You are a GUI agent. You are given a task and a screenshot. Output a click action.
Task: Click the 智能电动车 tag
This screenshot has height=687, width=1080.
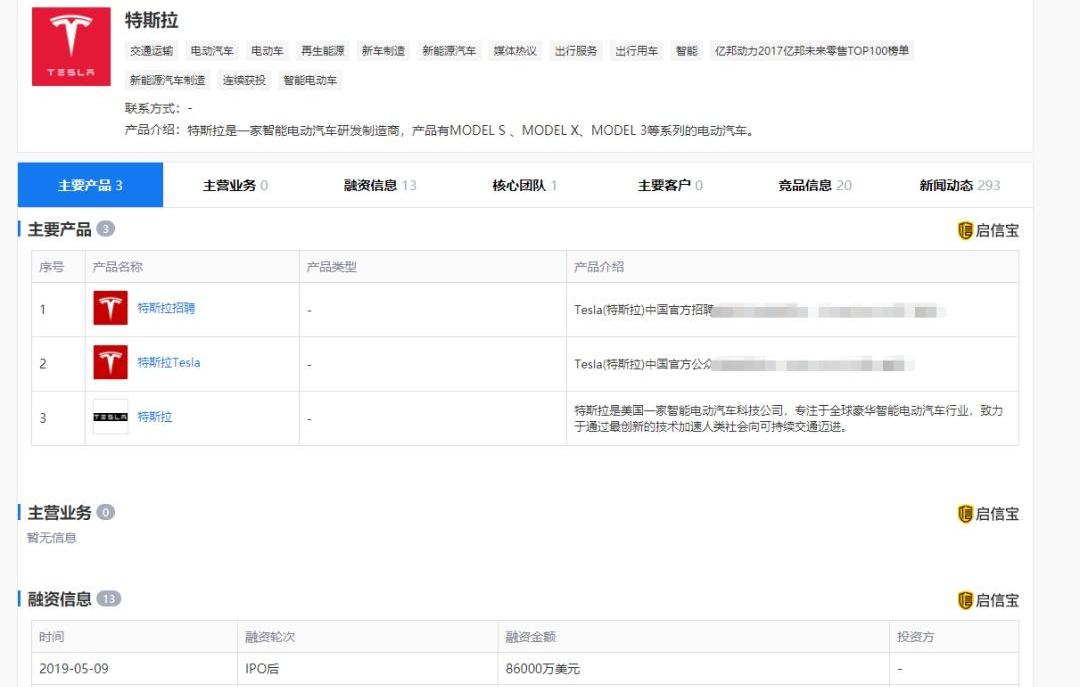tap(310, 80)
